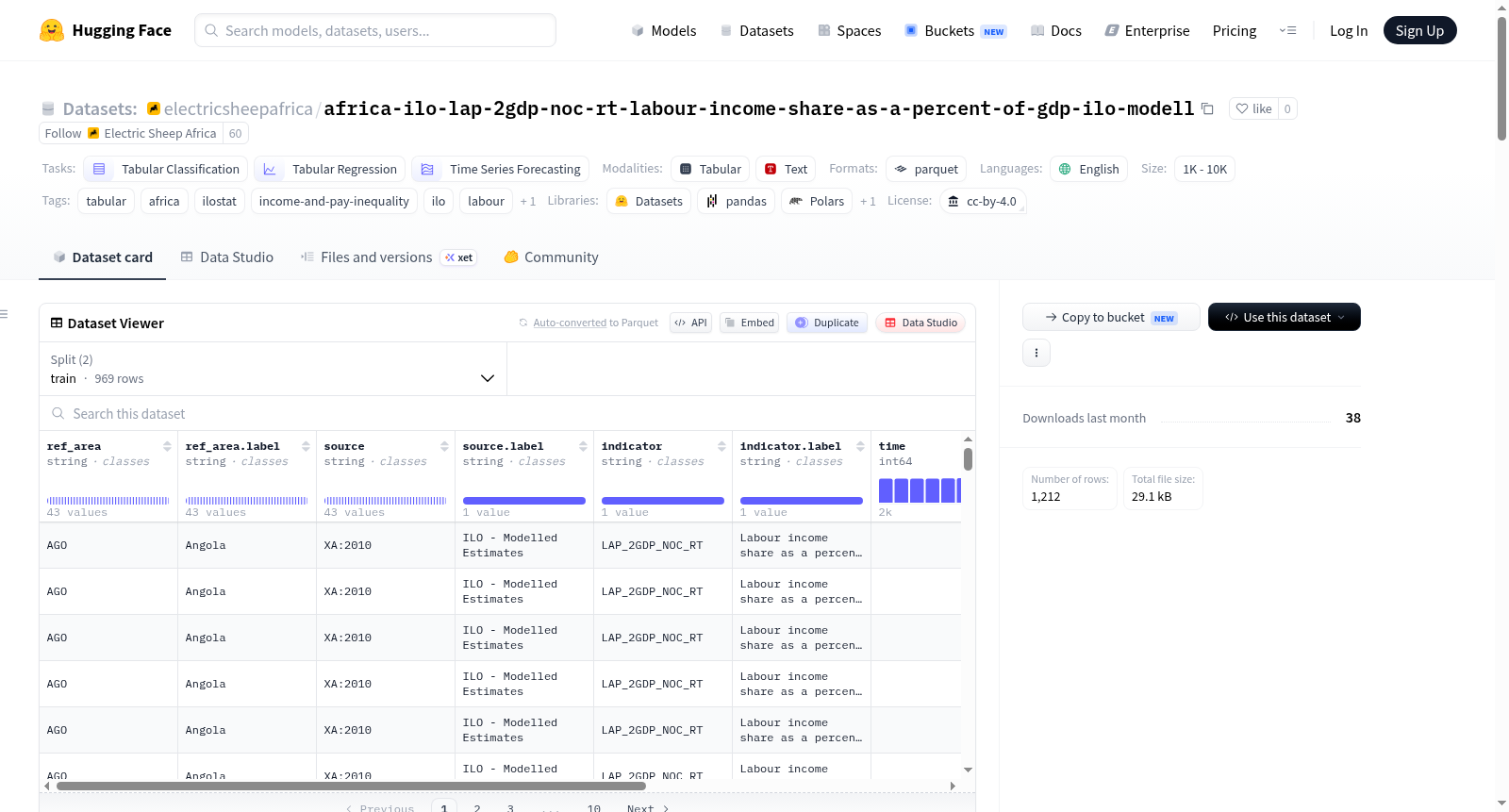Filter by the 1K - 10K size tag
The width and height of the screenshot is (1509, 812).
[1204, 169]
